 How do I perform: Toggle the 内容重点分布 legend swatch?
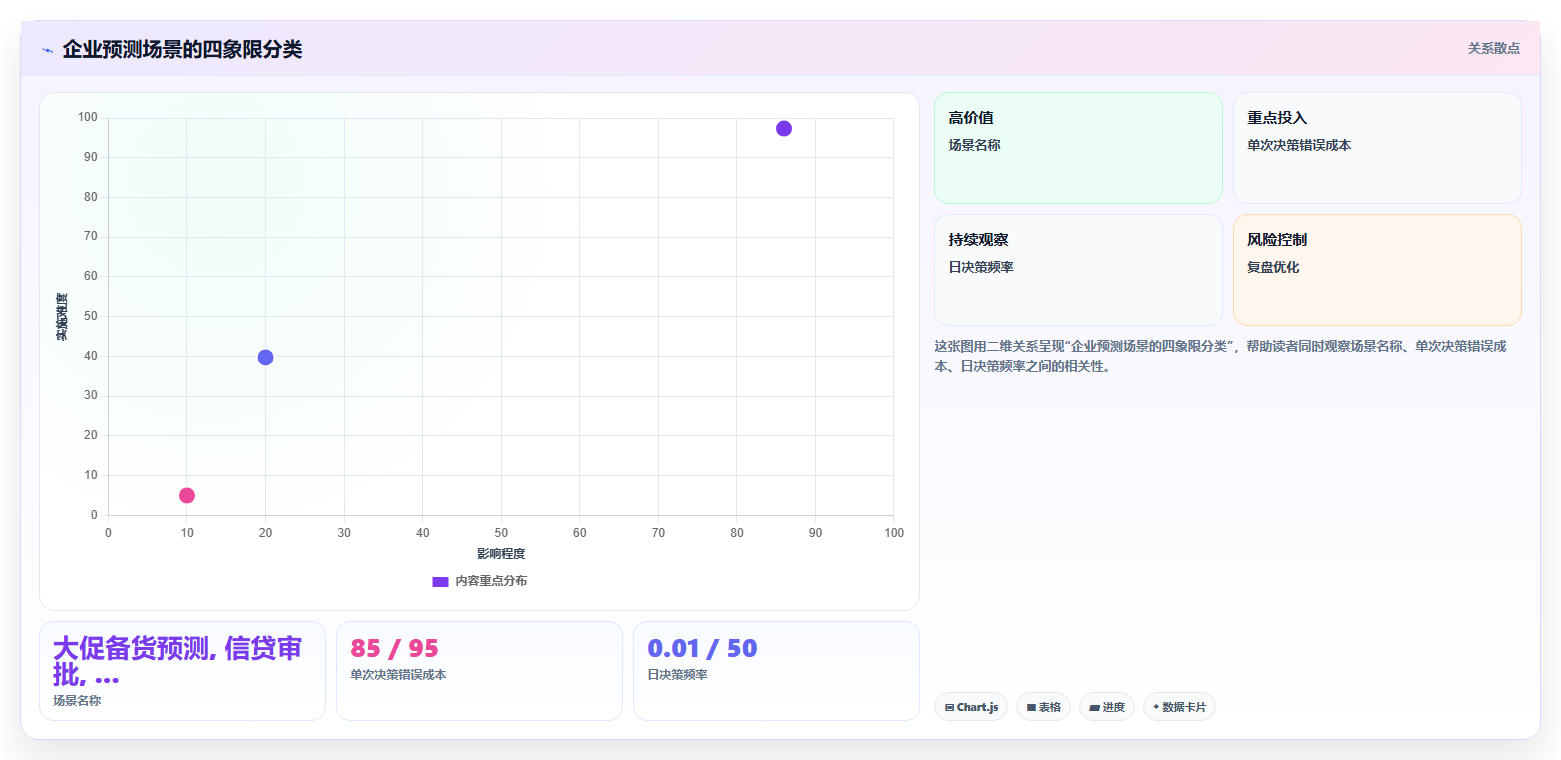pyautogui.click(x=440, y=581)
